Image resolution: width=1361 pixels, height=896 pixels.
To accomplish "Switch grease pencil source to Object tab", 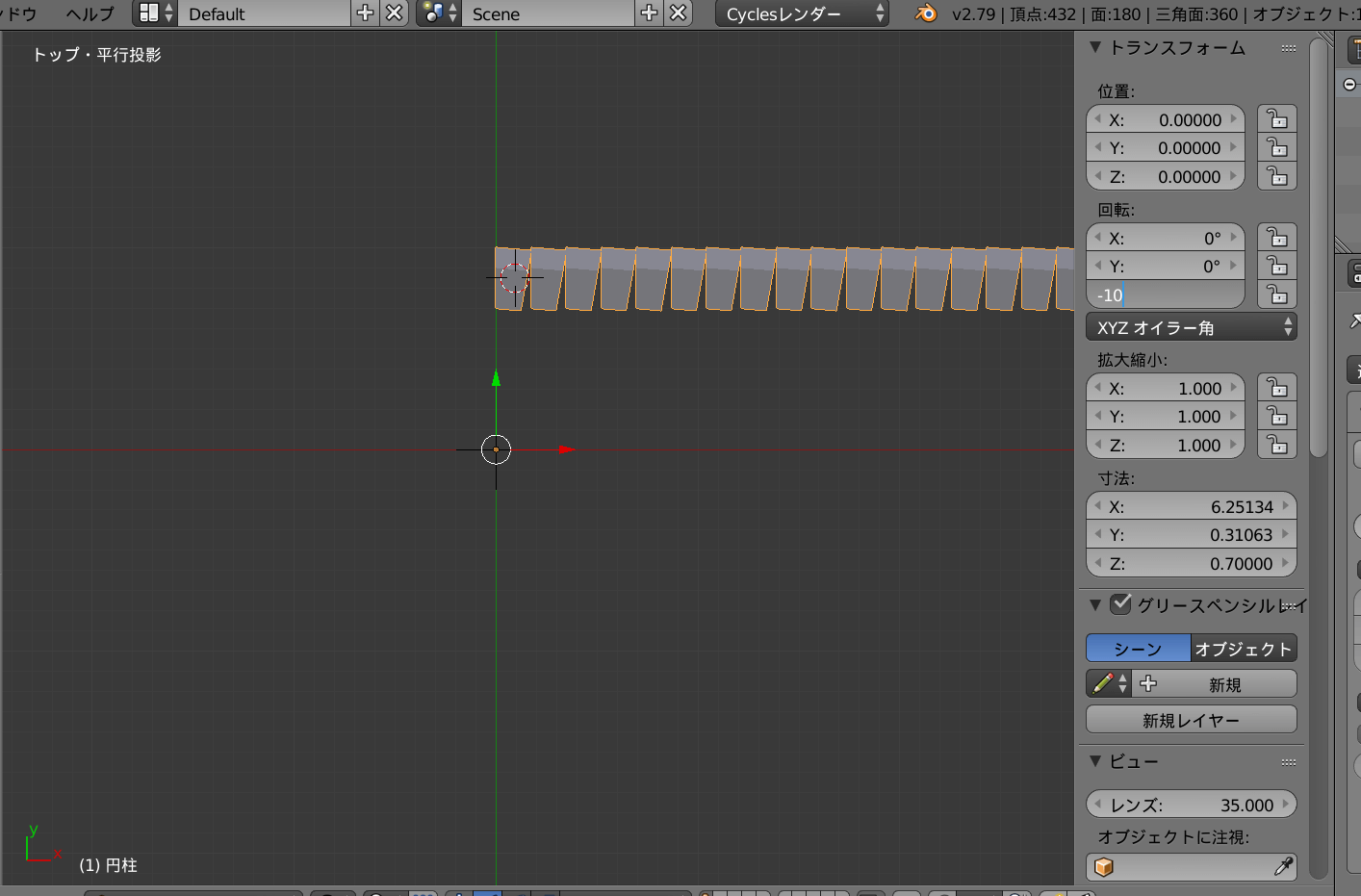I will [x=1243, y=649].
